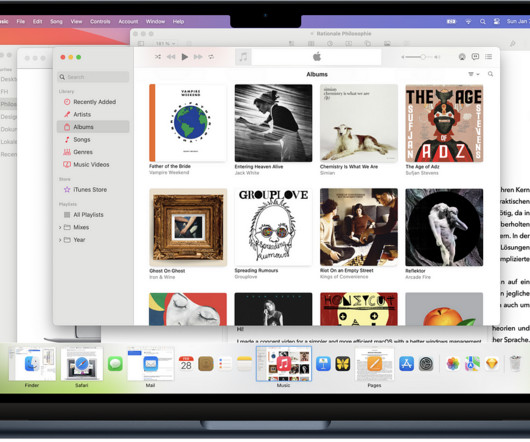The width and height of the screenshot is (530, 442).
Task: Open Control Center icon in the menu bar
Action: 497,22
